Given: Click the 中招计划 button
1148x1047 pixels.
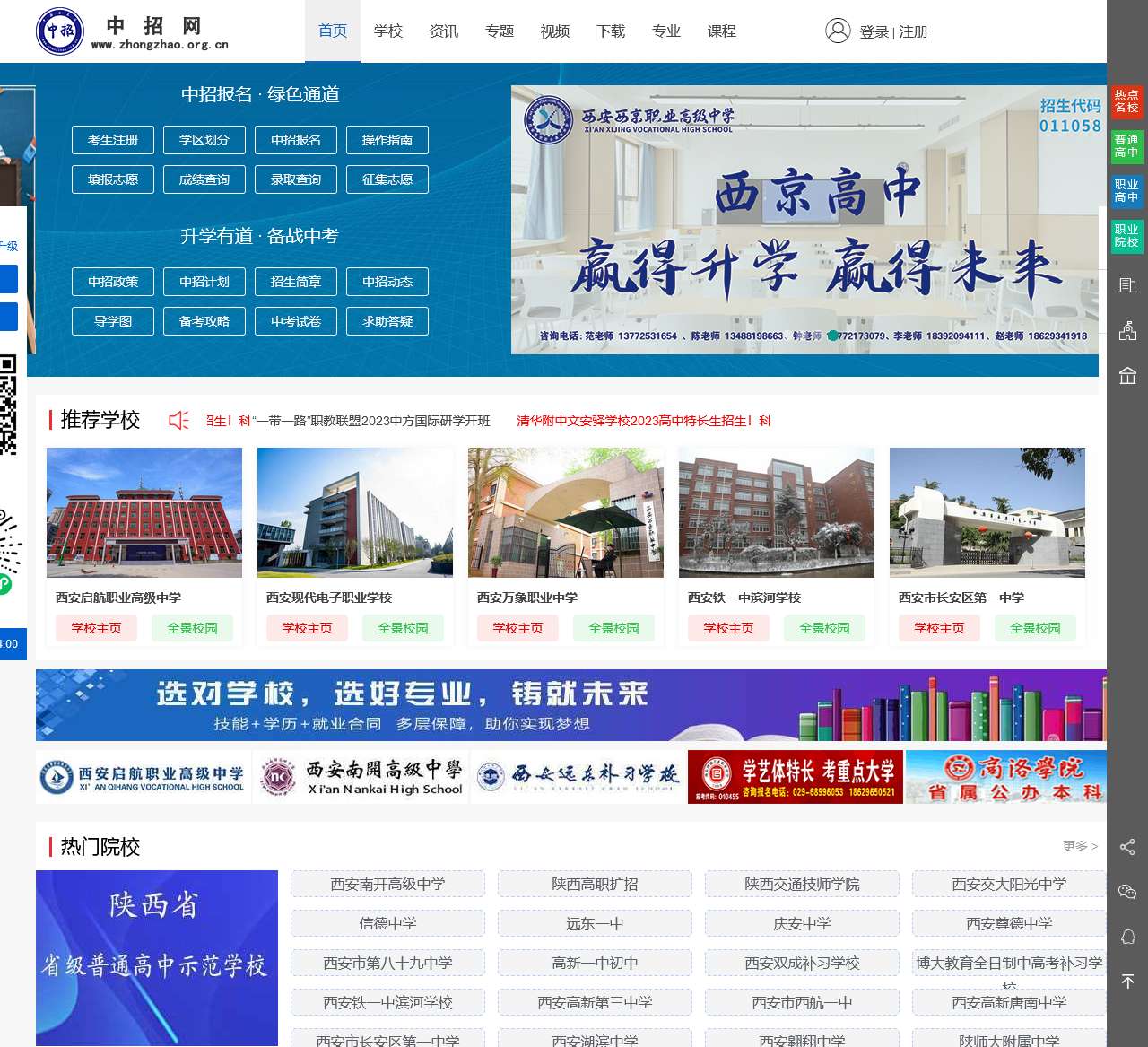Looking at the screenshot, I should (204, 282).
